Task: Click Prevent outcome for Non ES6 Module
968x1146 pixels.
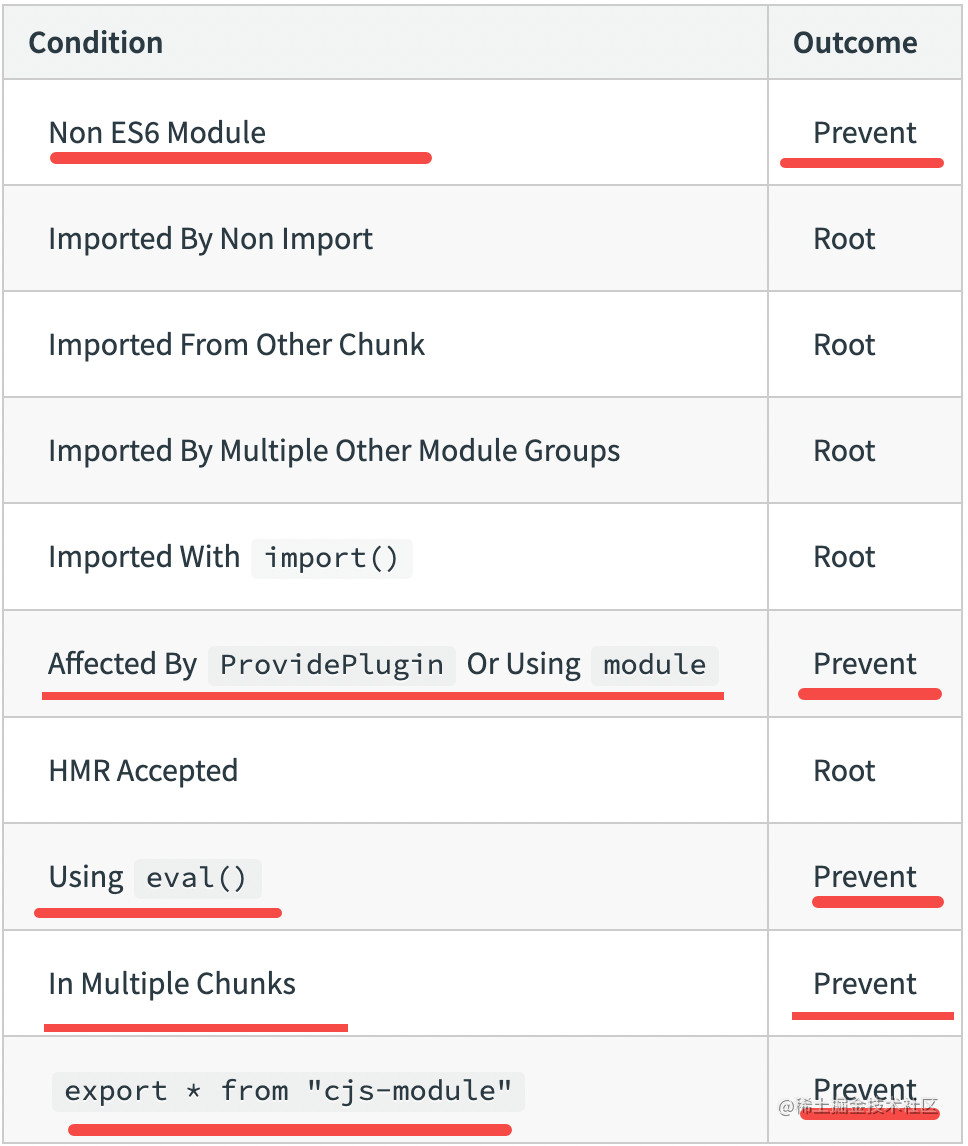Action: click(x=865, y=133)
